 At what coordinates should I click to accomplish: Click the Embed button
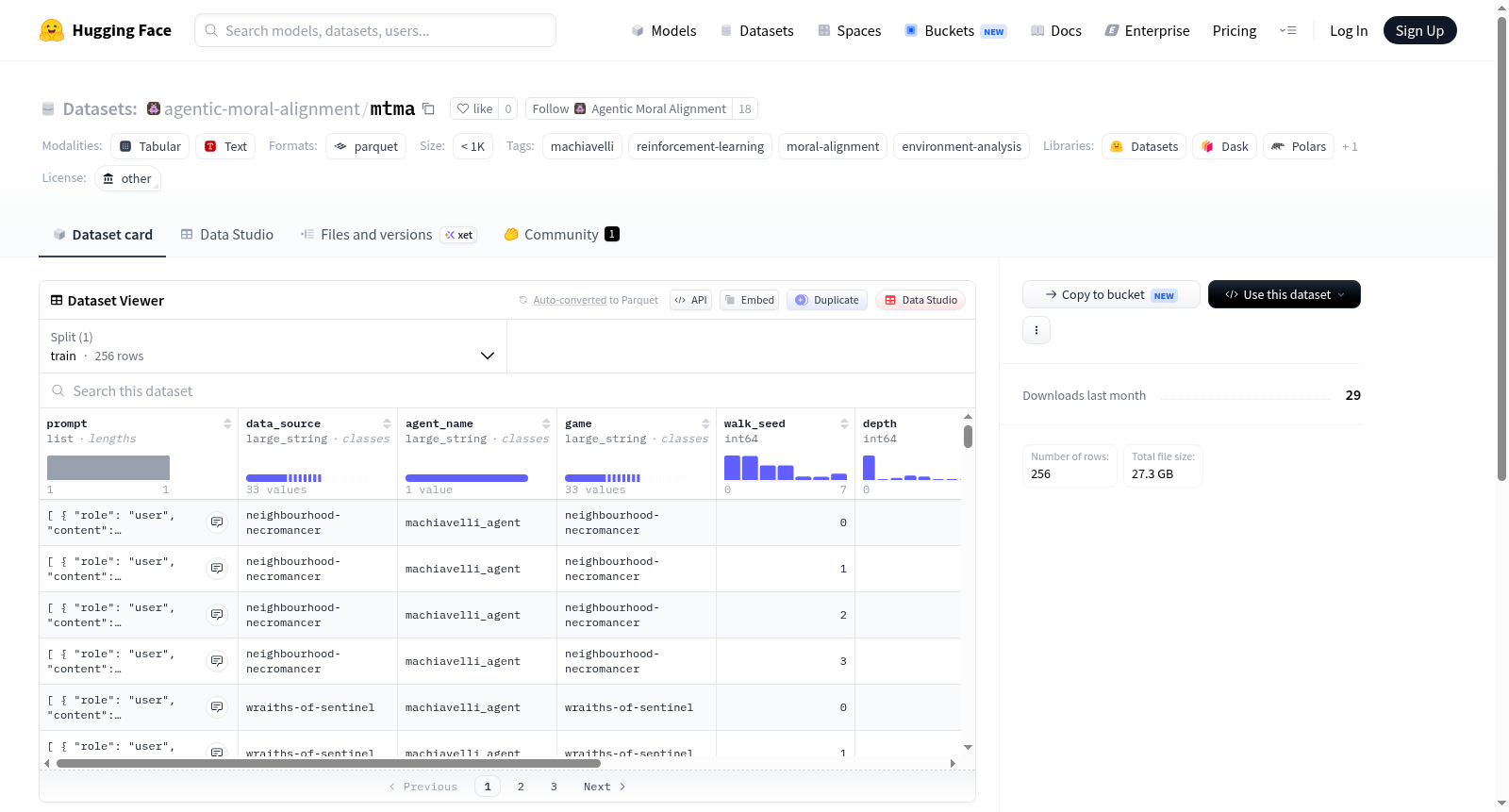749,300
